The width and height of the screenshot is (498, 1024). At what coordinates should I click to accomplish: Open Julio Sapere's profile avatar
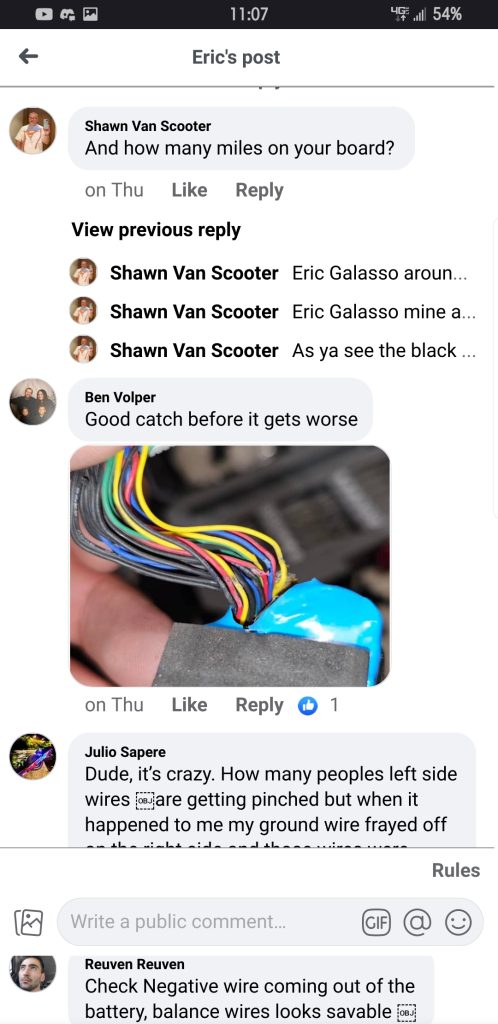point(33,756)
